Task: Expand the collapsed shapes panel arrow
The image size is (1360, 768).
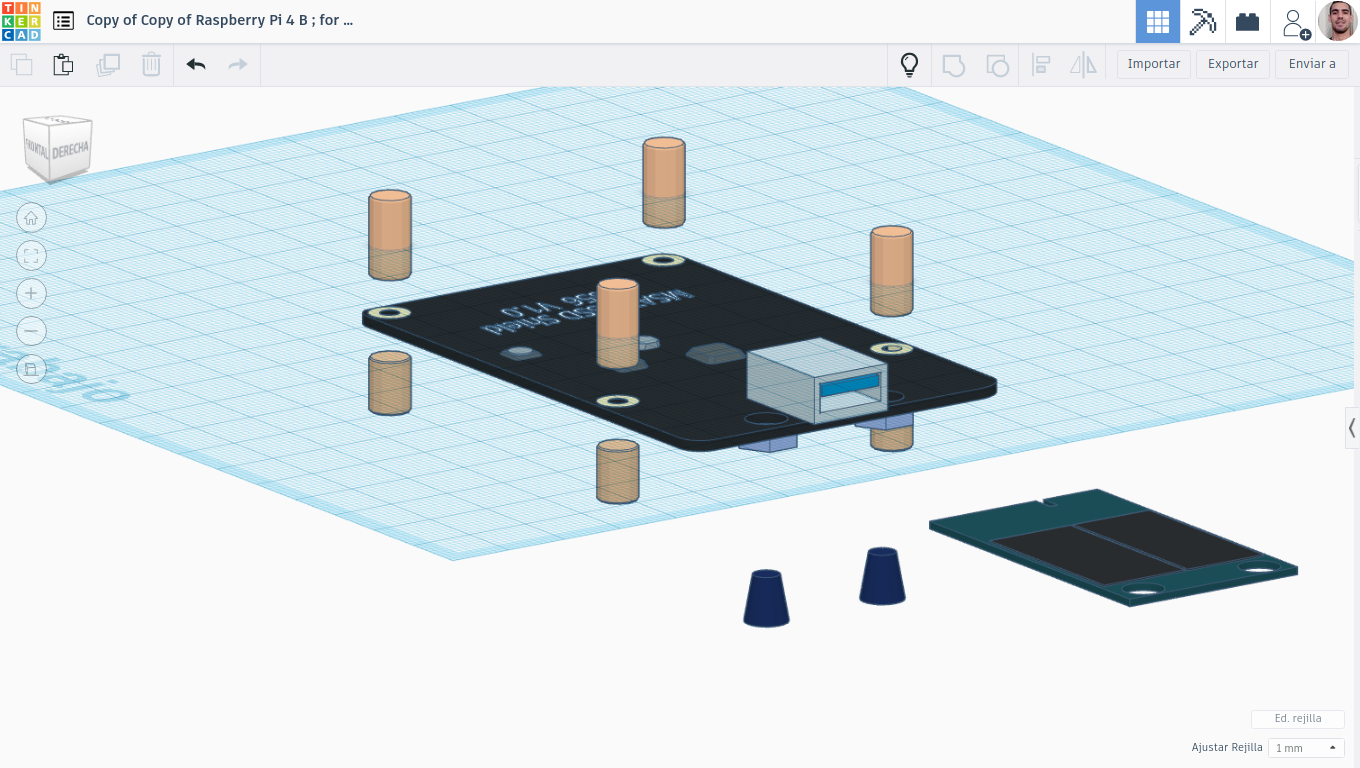Action: [x=1352, y=428]
